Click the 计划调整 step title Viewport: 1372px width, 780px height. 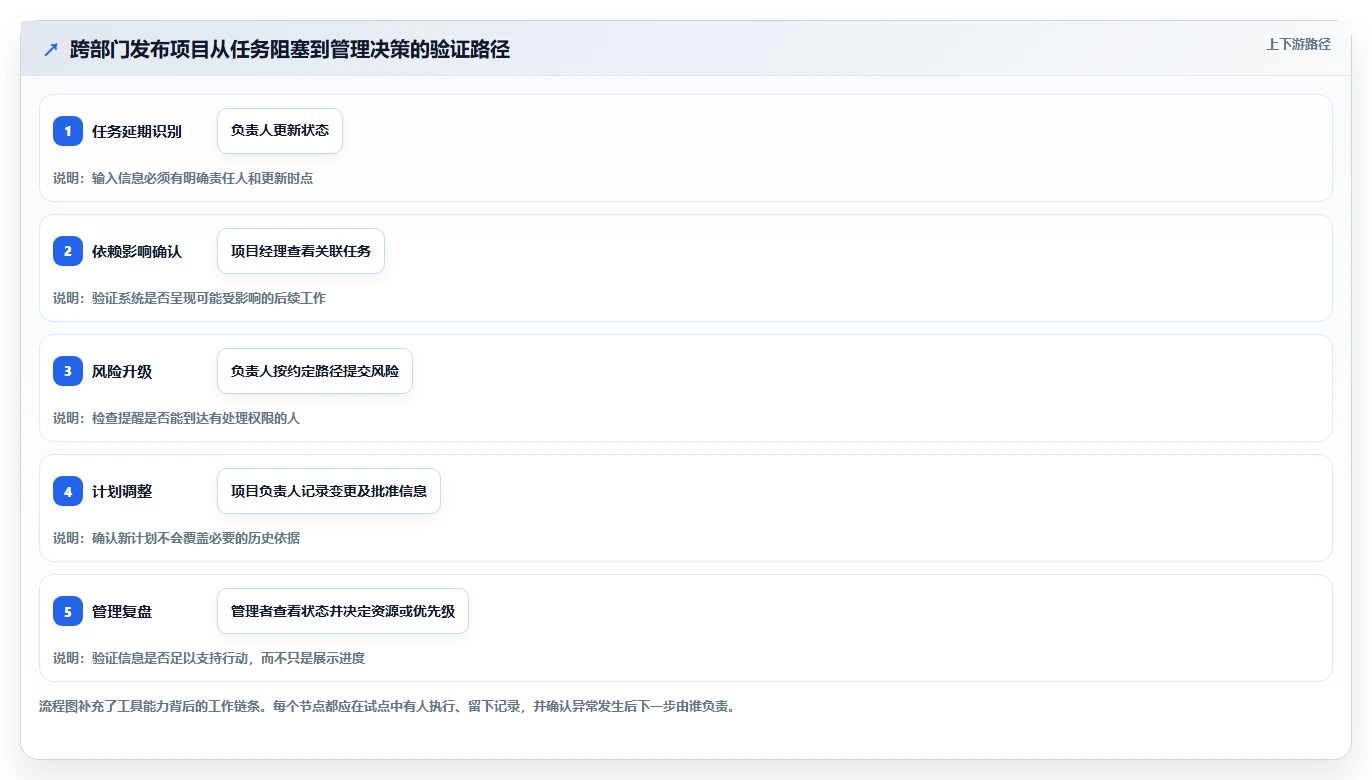[x=122, y=491]
